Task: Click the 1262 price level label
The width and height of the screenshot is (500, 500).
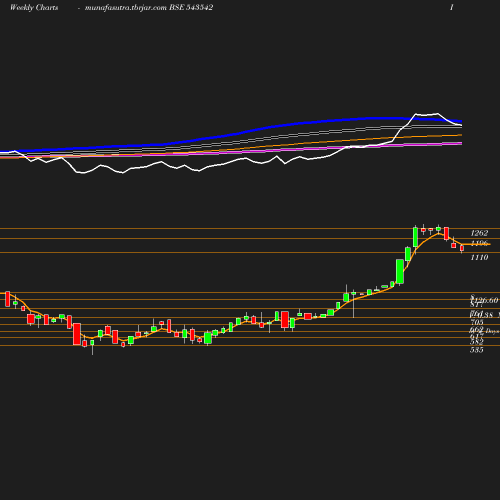Action: 479,233
